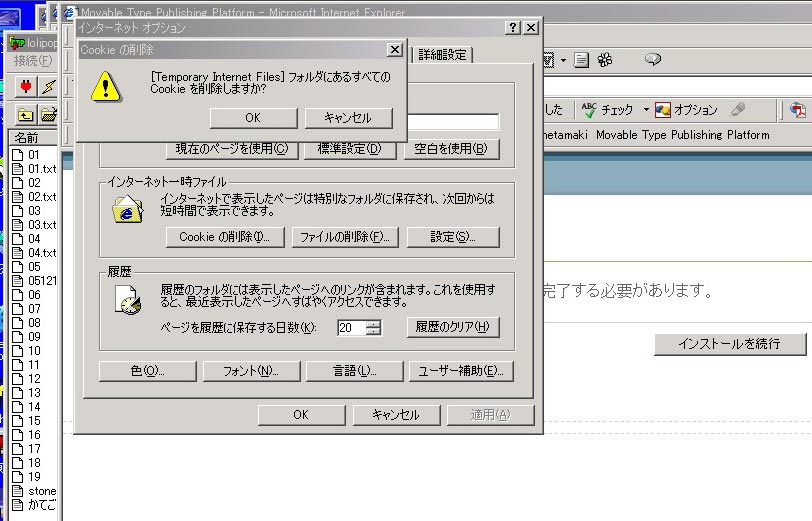Open the edit button dropdown arrow
This screenshot has height=521, width=812.
pyautogui.click(x=563, y=61)
